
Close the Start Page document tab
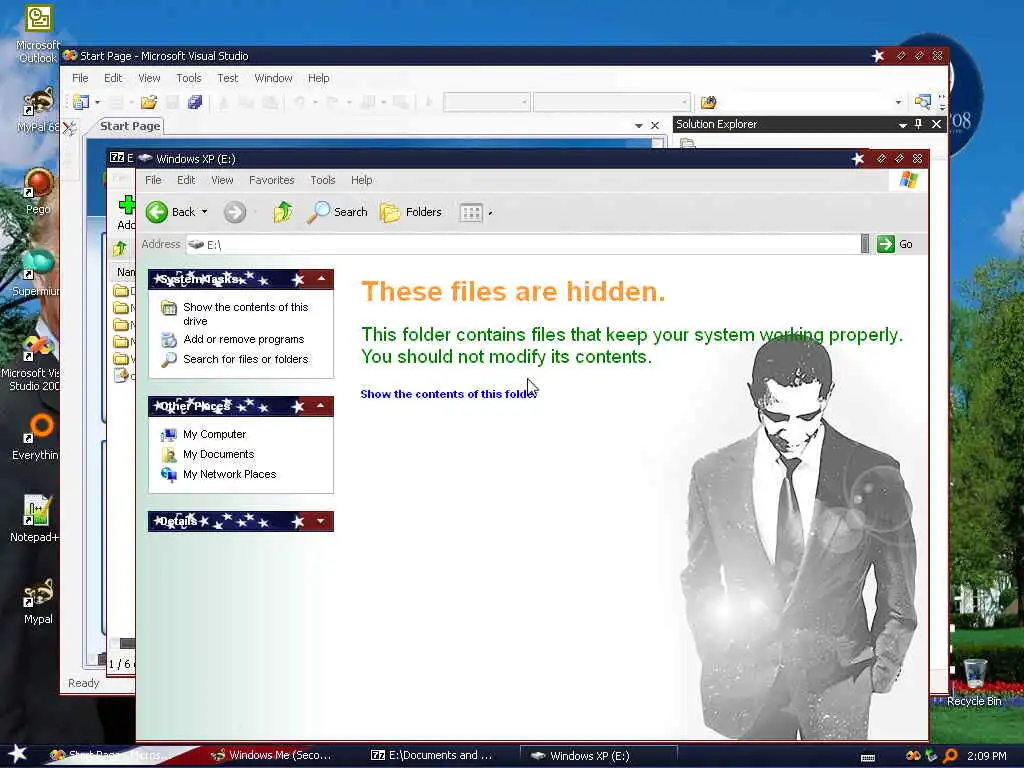(654, 125)
